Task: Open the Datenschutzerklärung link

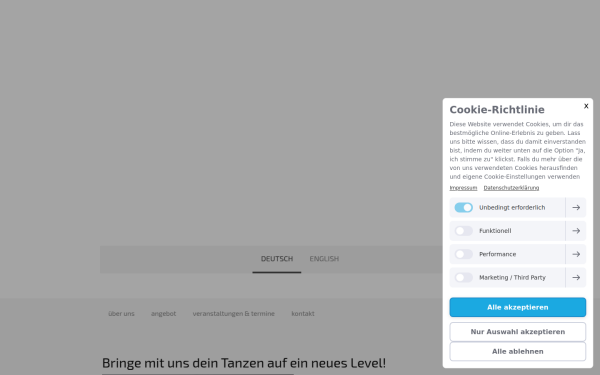Action: [511, 188]
